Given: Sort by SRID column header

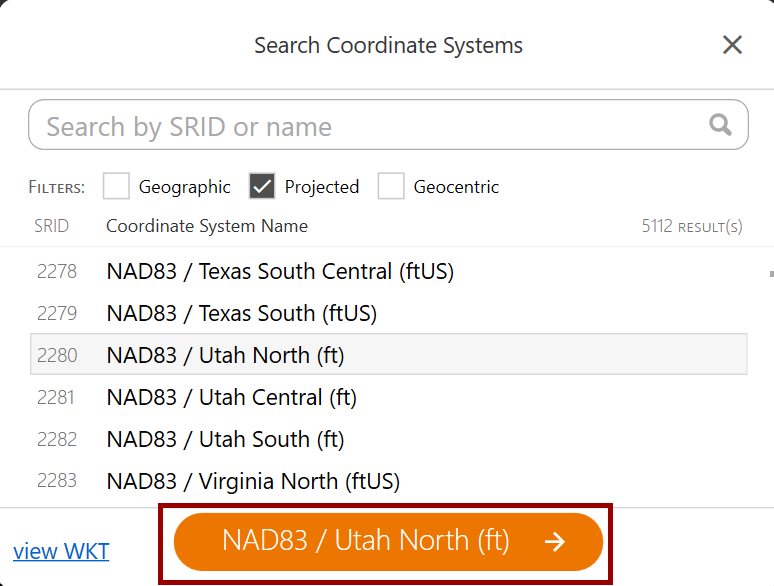Looking at the screenshot, I should pyautogui.click(x=52, y=226).
